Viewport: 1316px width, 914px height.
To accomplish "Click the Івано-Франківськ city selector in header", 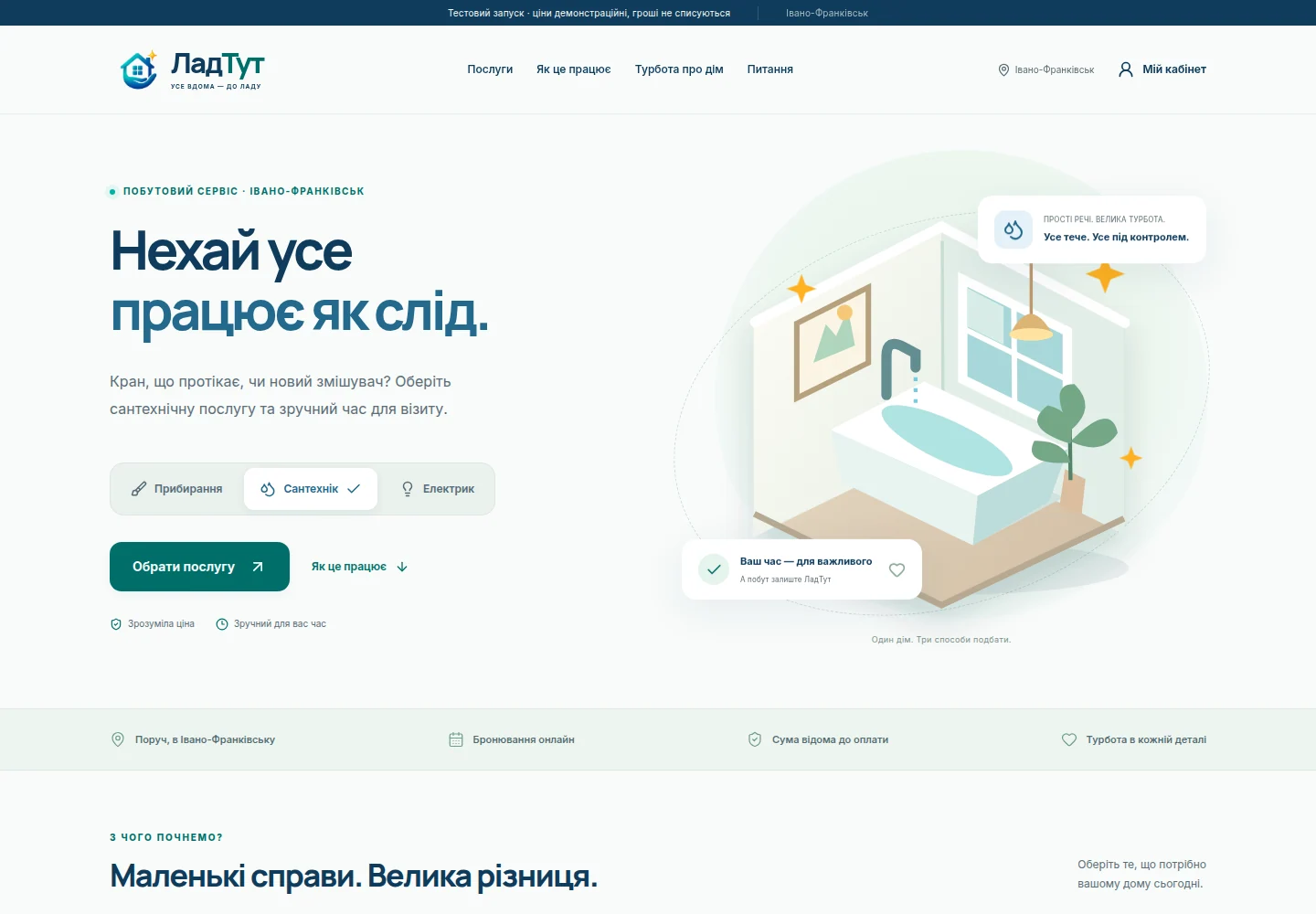I will pos(1045,69).
